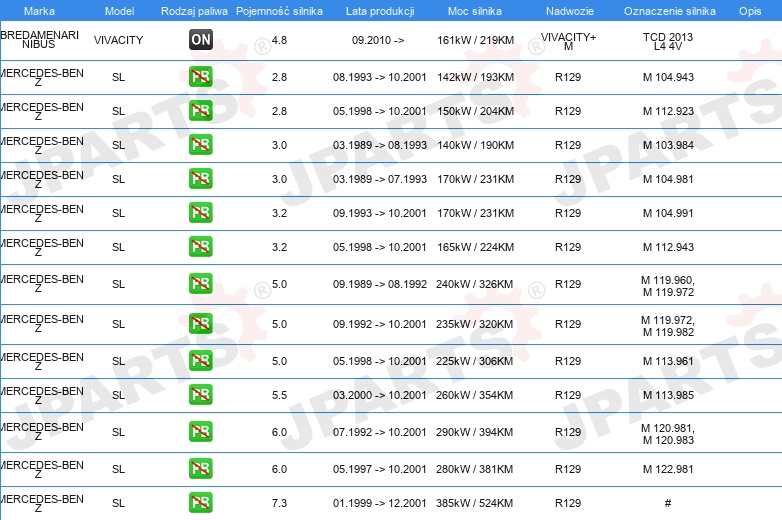782x520 pixels.
Task: Click production dates 09.1989 -> 08.1992
Action: [x=380, y=284]
